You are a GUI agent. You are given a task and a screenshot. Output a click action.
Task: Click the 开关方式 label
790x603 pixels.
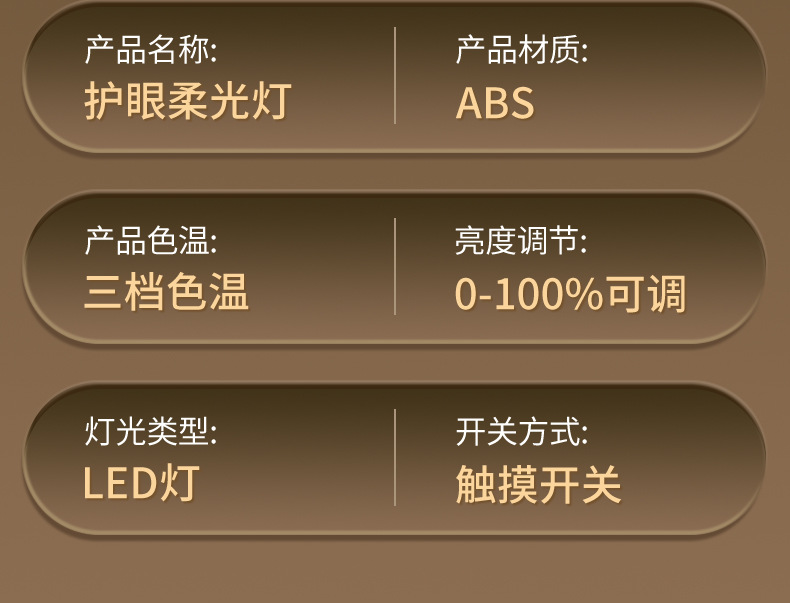tap(521, 431)
